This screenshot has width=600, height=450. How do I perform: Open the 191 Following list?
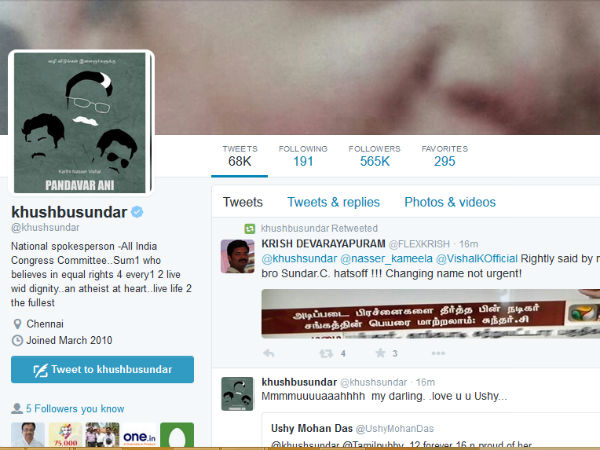coord(303,156)
